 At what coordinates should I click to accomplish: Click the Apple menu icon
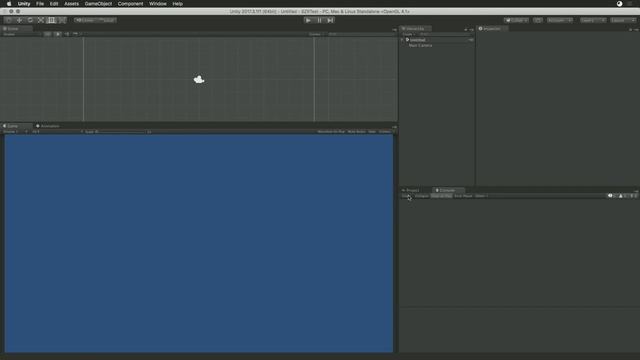[9, 4]
